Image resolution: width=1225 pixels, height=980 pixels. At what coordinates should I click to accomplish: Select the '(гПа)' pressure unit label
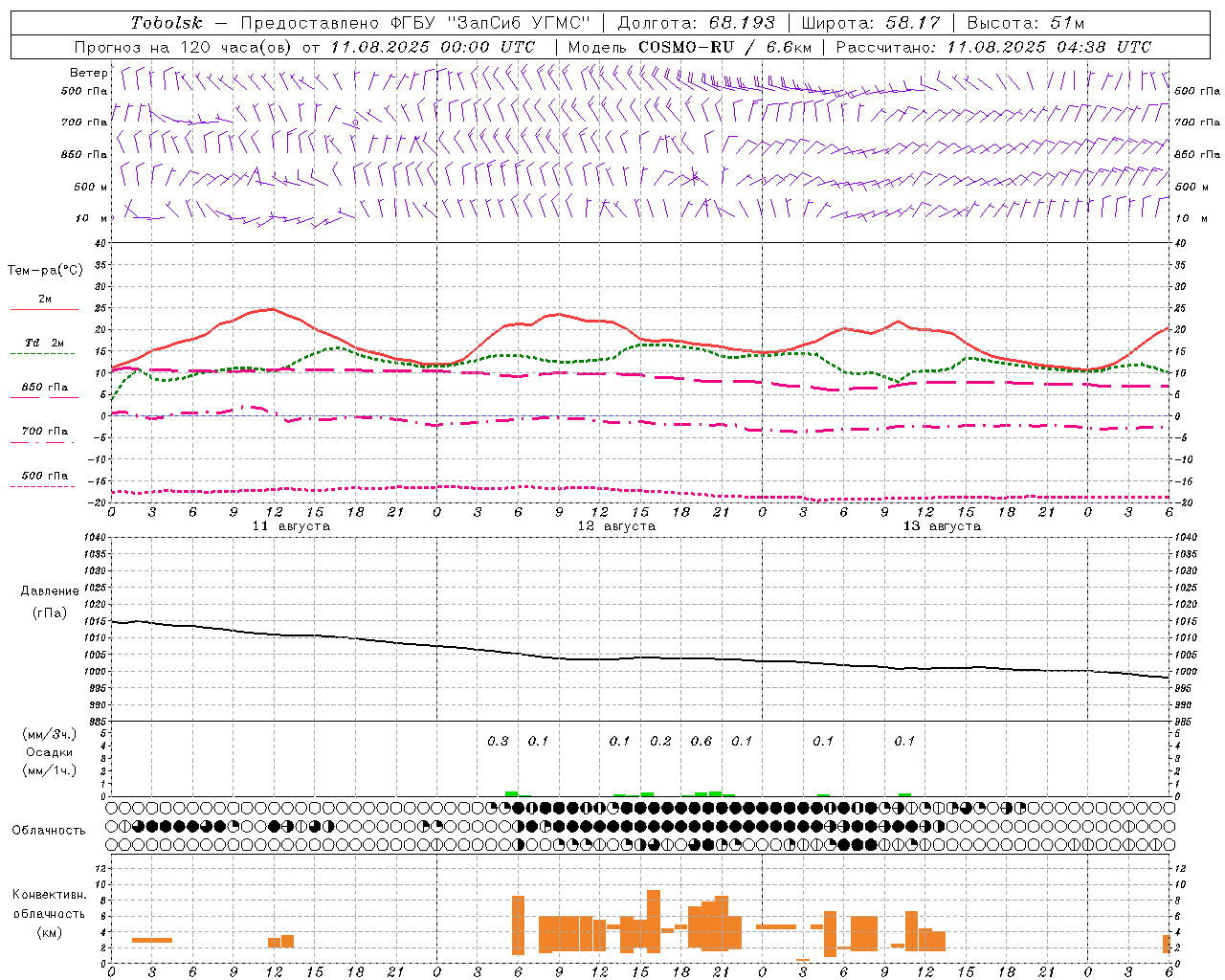click(x=50, y=613)
